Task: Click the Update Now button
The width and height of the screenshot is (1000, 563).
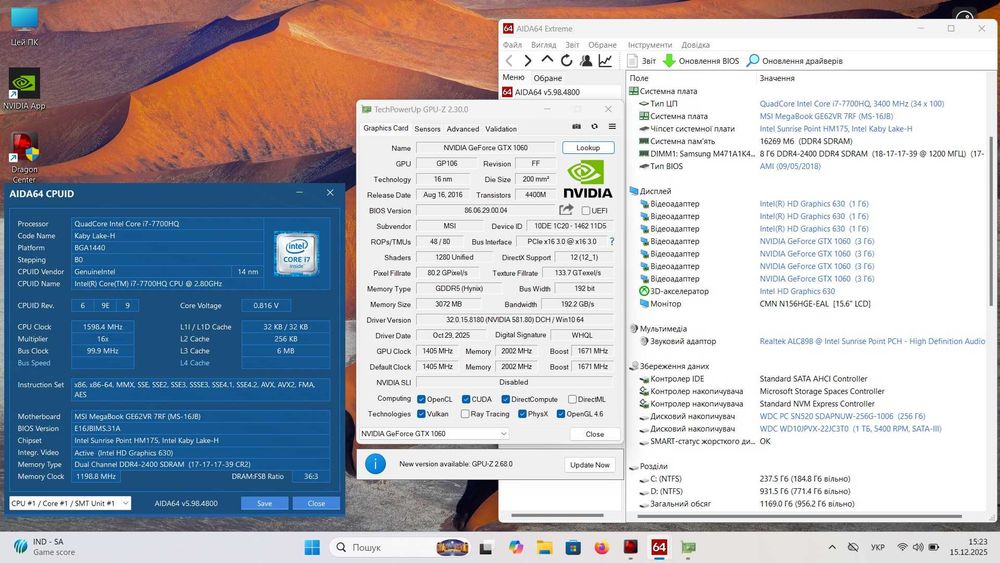Action: (589, 464)
